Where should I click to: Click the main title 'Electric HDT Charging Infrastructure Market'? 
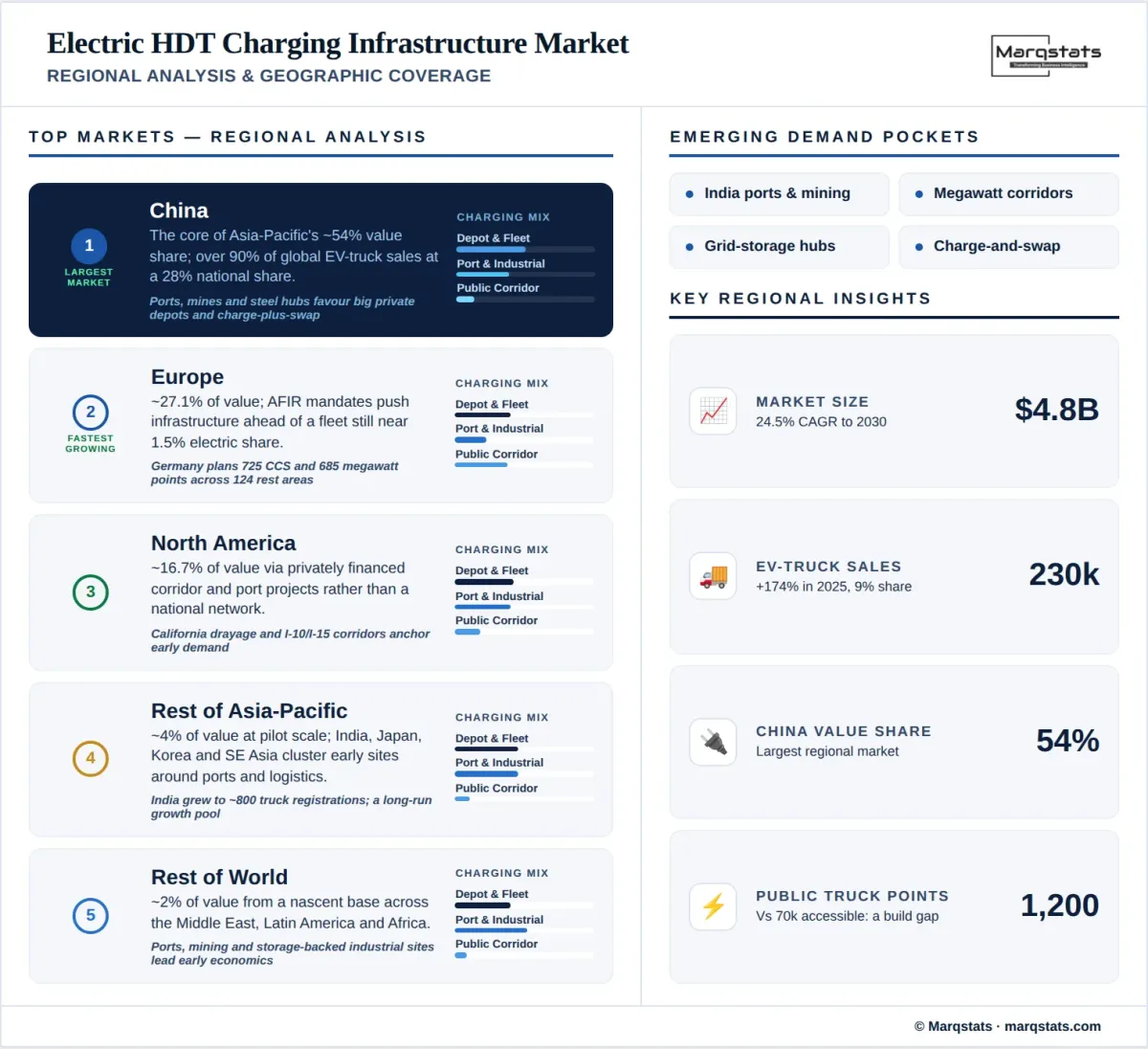338,43
